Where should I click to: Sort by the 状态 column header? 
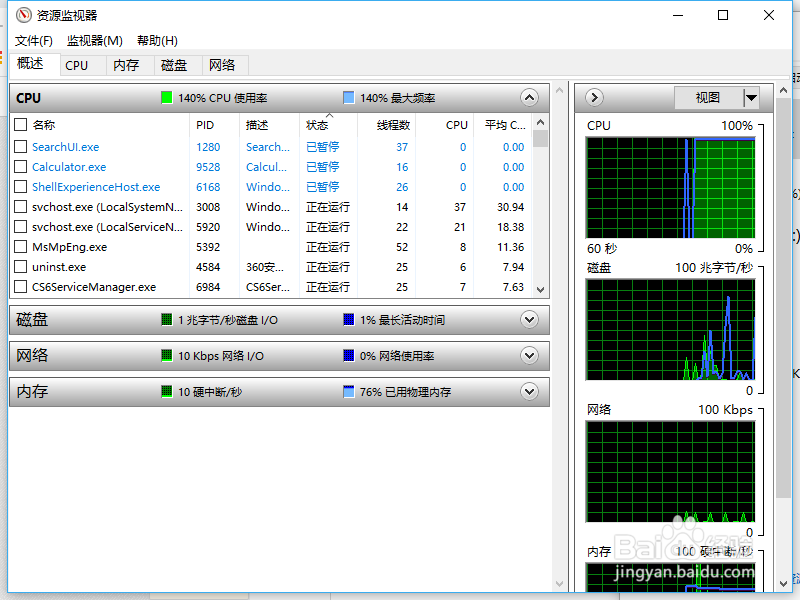[x=328, y=125]
